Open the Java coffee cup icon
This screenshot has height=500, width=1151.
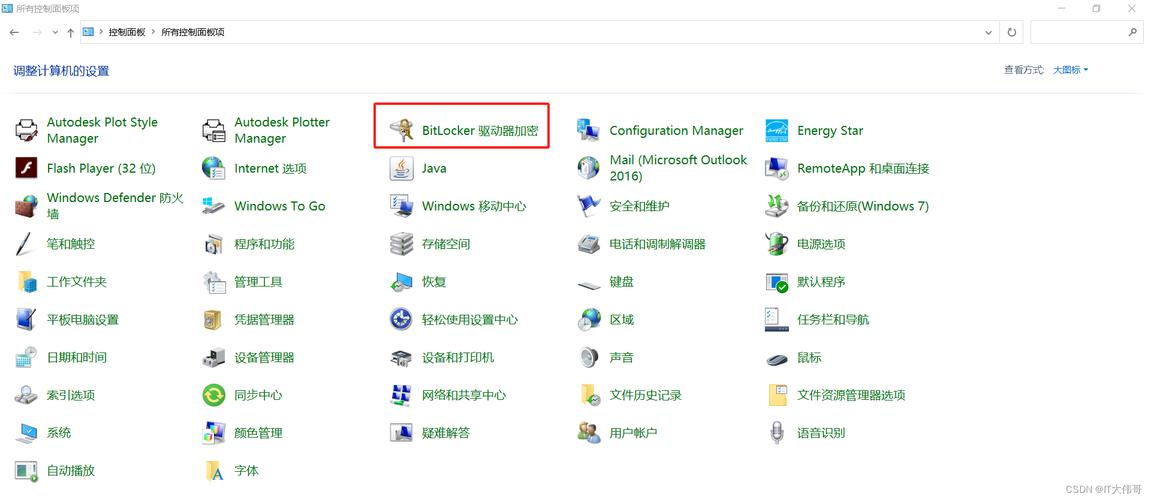tap(402, 168)
